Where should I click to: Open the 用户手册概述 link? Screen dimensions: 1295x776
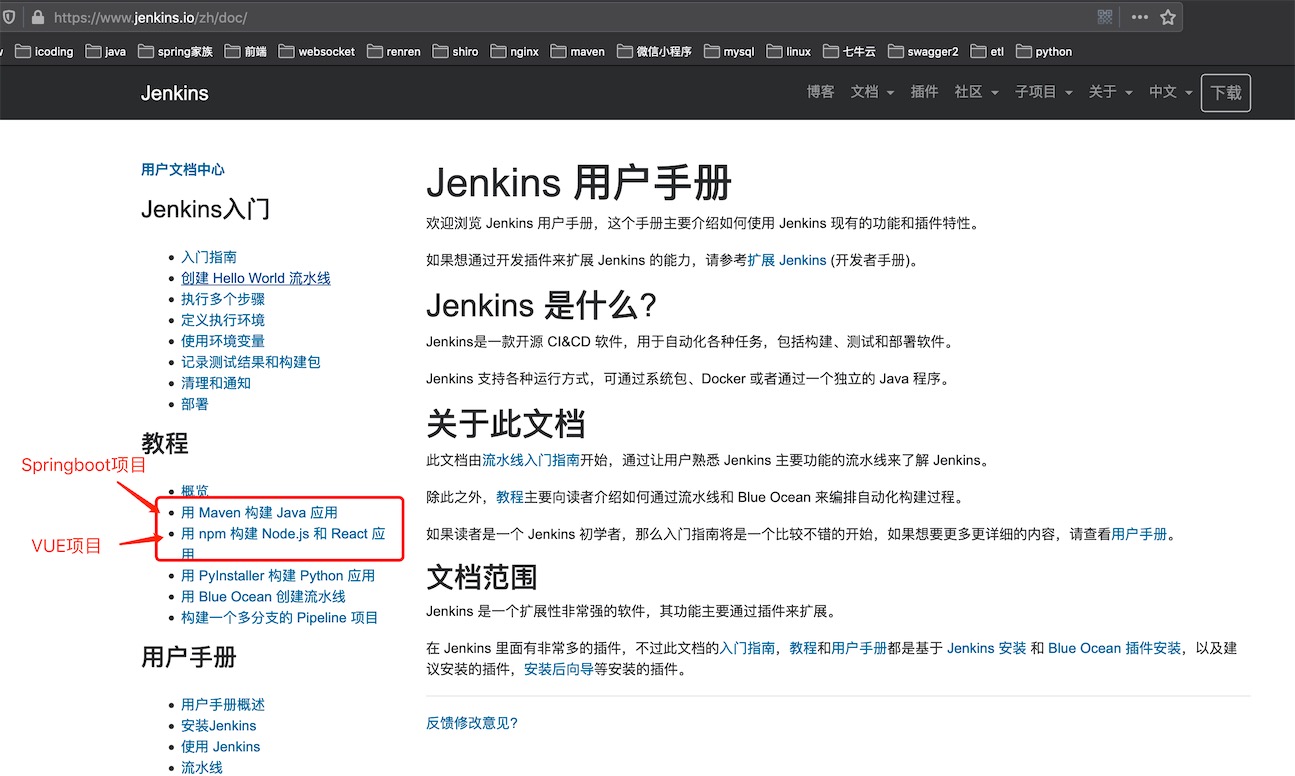[223, 705]
